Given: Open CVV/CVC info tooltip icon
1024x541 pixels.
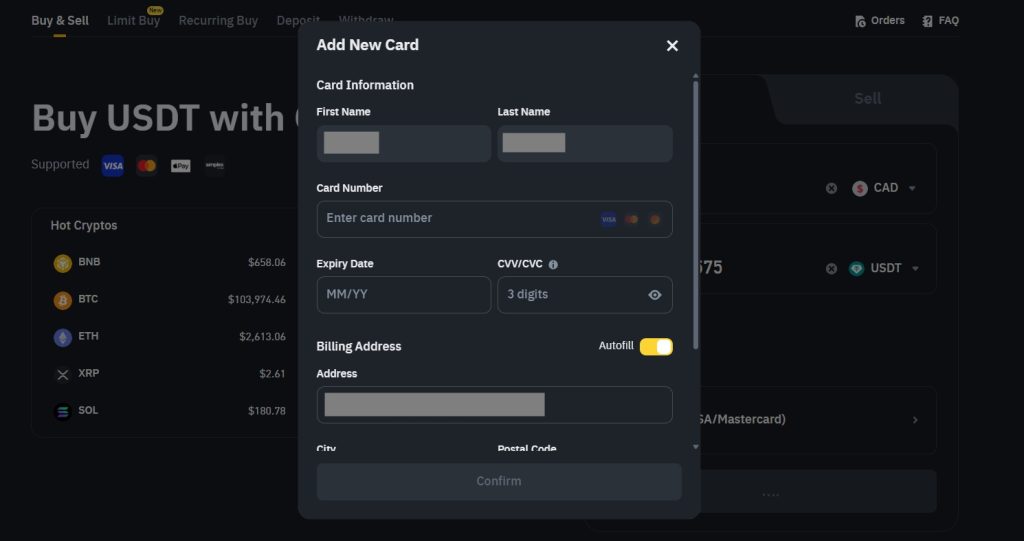Looking at the screenshot, I should click(553, 265).
